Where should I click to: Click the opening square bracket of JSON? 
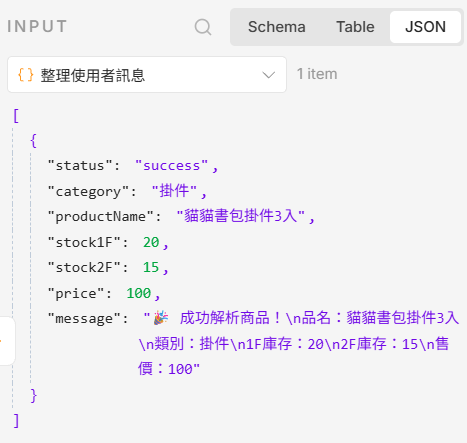click(x=16, y=116)
